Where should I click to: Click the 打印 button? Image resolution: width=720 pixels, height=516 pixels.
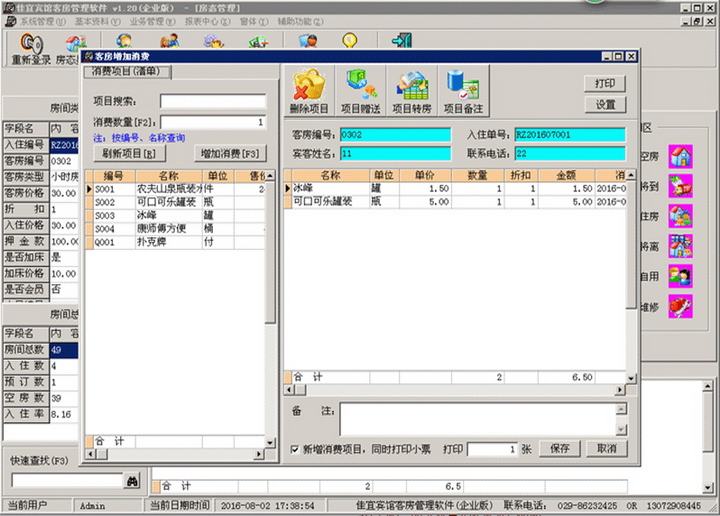[x=605, y=84]
